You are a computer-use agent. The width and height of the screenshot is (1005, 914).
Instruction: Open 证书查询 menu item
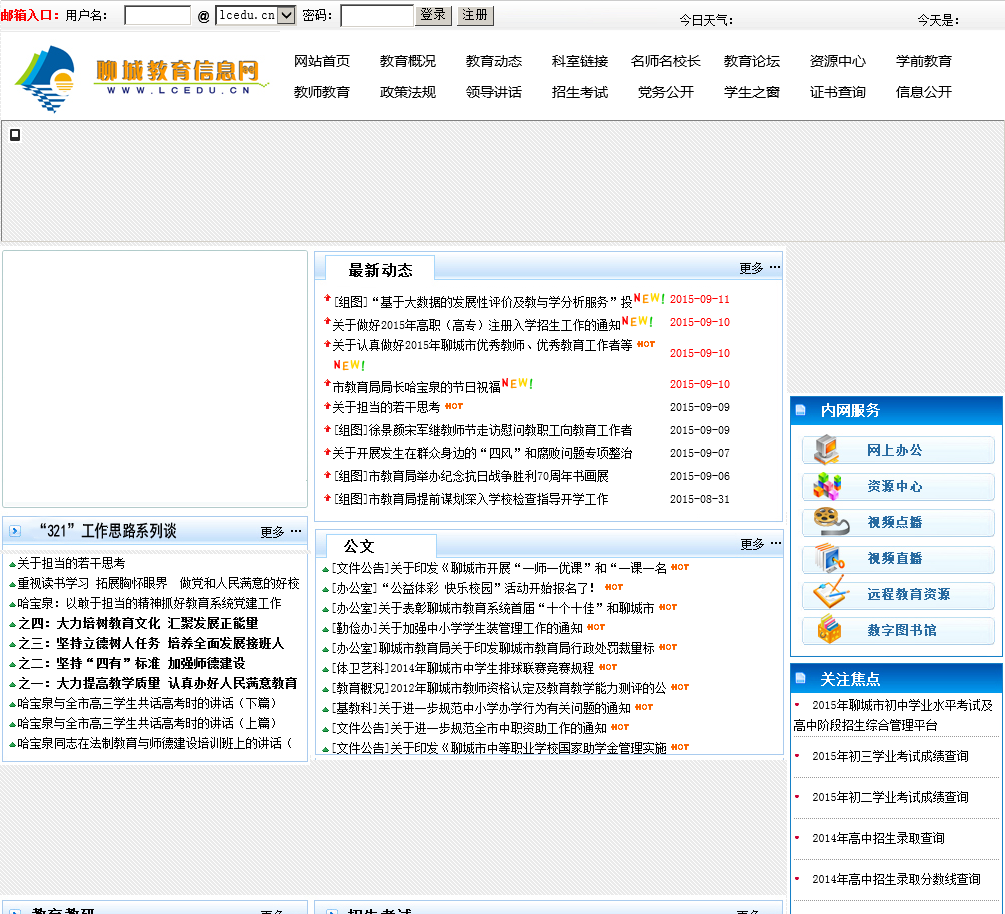(838, 92)
